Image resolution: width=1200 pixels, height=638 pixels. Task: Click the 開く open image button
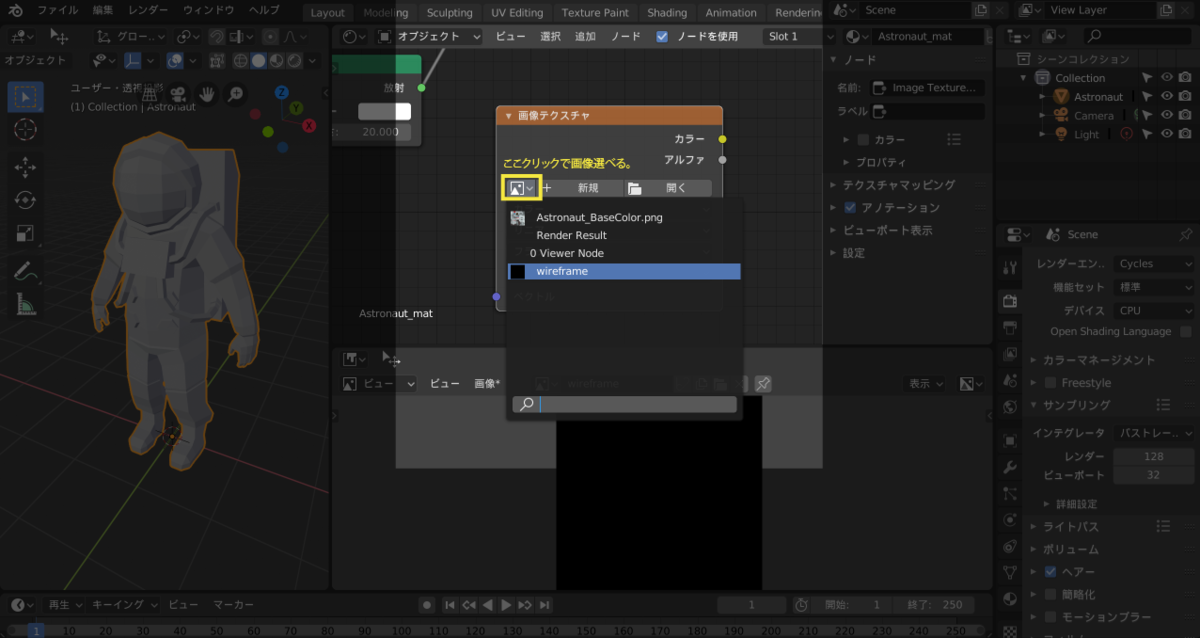coord(666,188)
